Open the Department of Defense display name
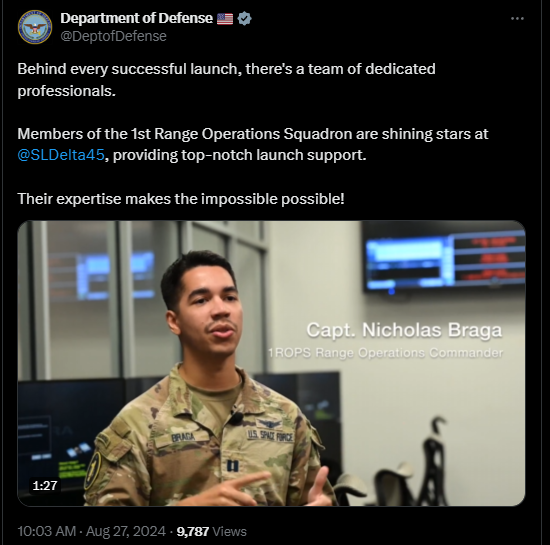 (136, 18)
